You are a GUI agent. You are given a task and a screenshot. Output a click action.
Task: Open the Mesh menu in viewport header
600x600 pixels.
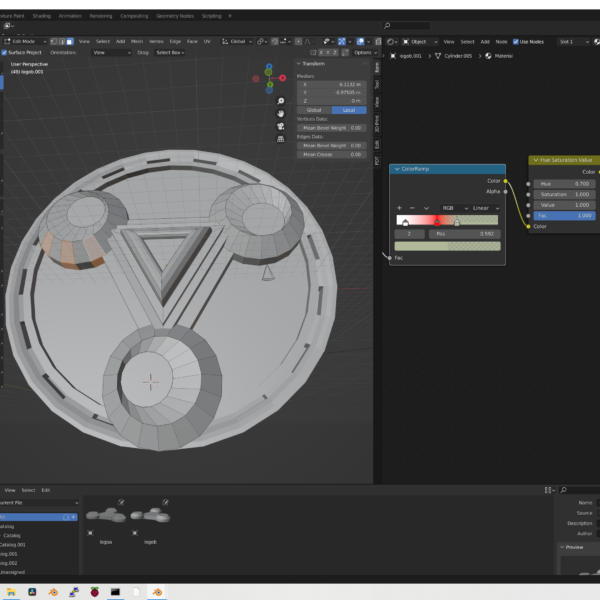click(x=137, y=42)
